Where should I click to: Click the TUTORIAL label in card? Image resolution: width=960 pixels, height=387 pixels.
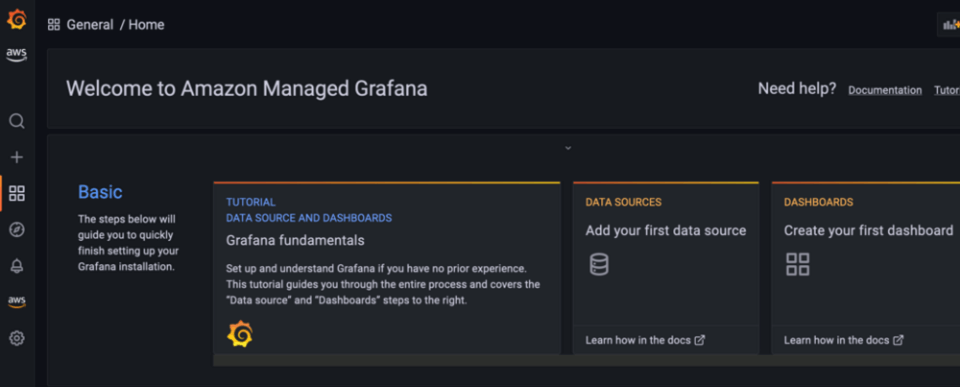click(x=250, y=202)
